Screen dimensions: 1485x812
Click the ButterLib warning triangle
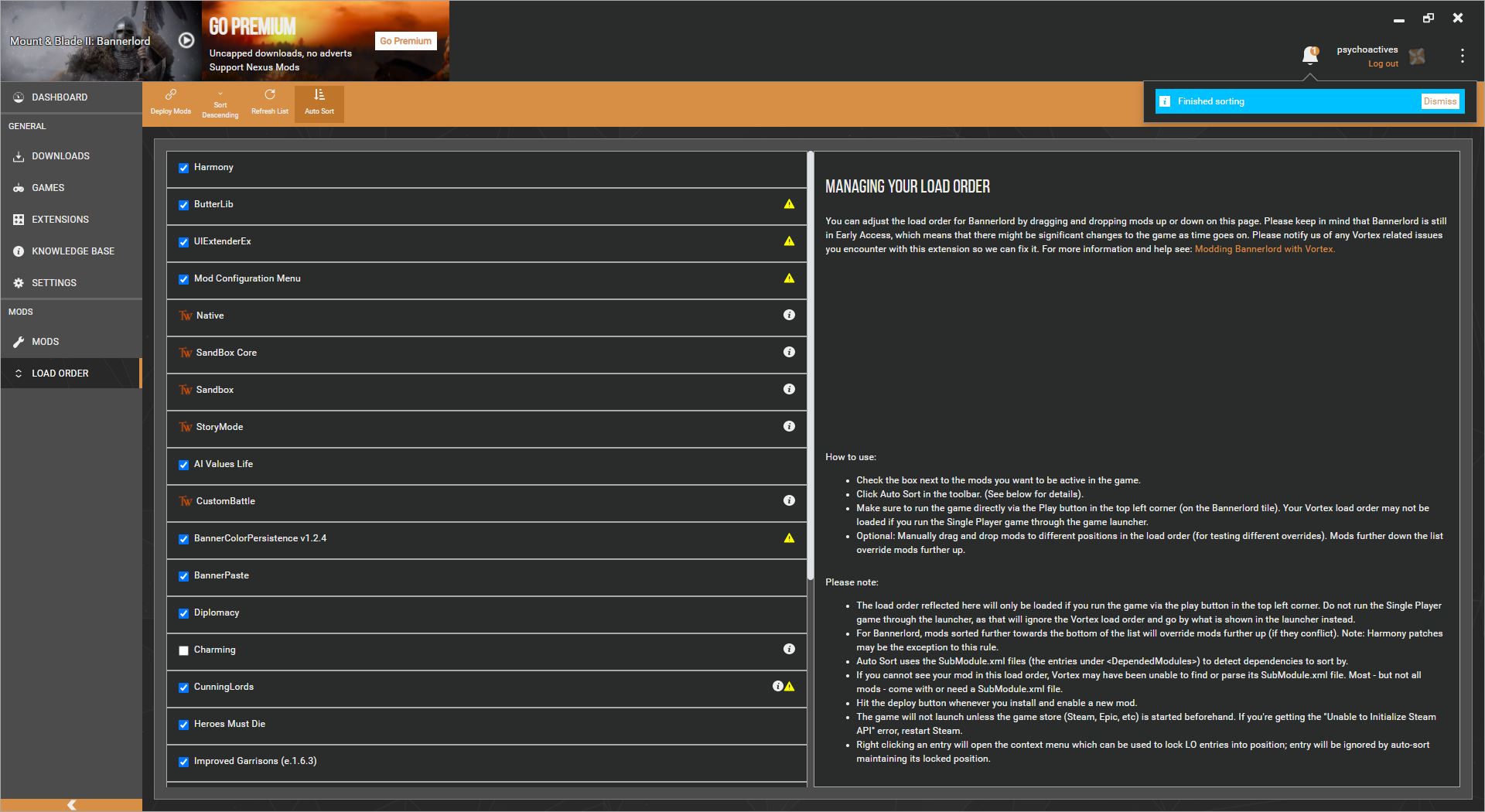pos(789,204)
